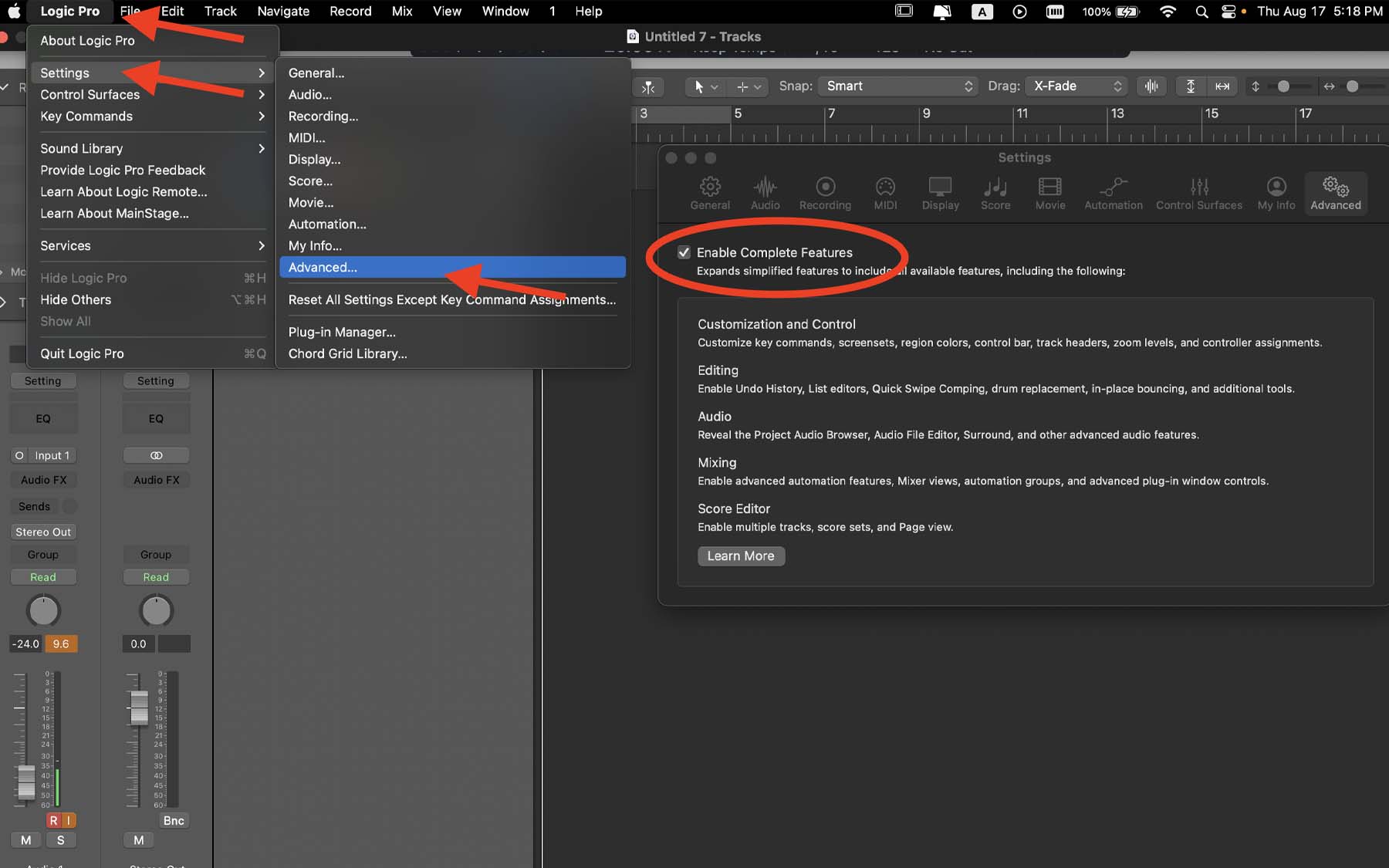Click the Audio FX slot on Audio 1 strip
Screen dimensions: 1389x868
43,480
